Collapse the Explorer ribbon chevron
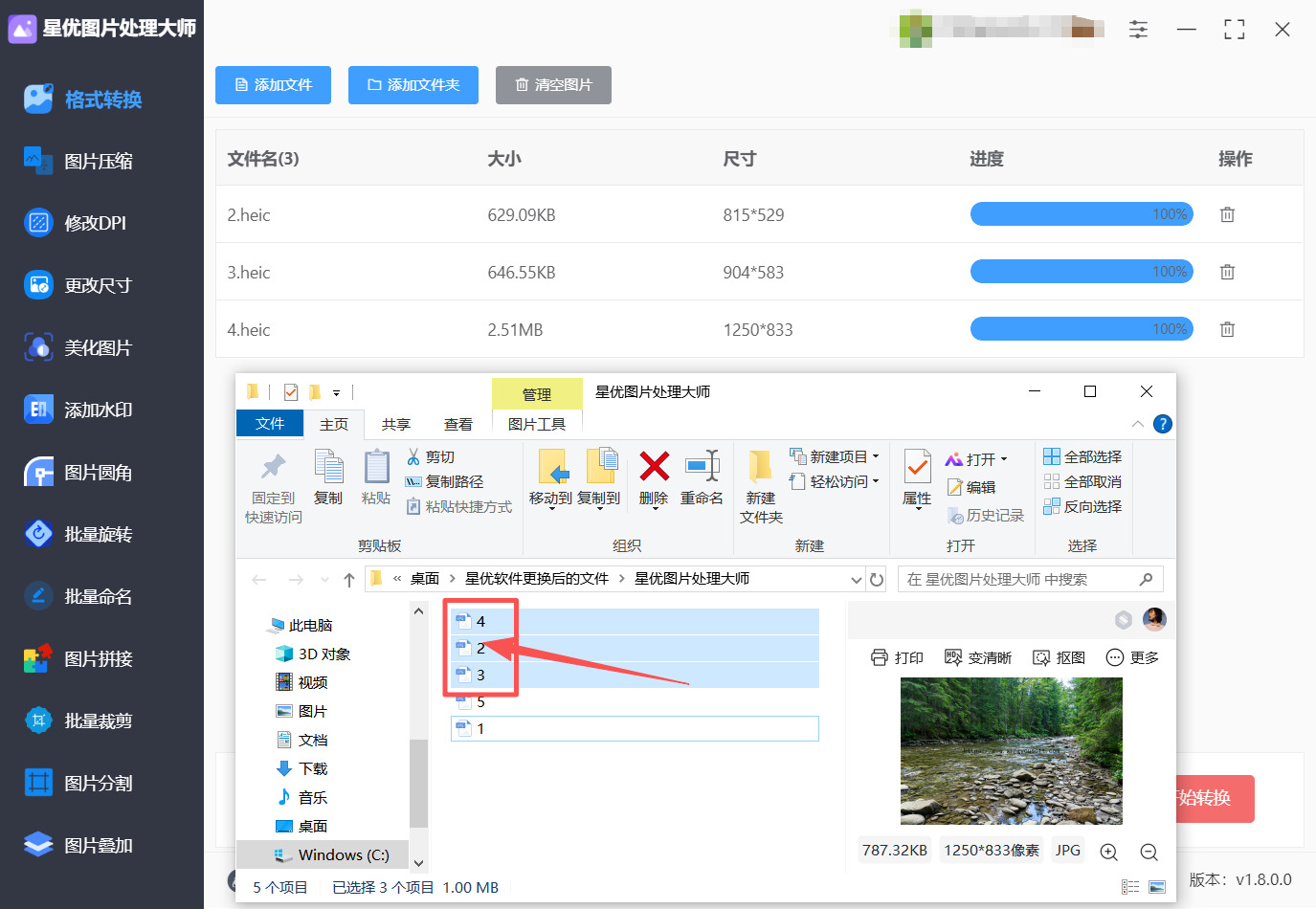This screenshot has height=909, width=1316. pyautogui.click(x=1138, y=424)
